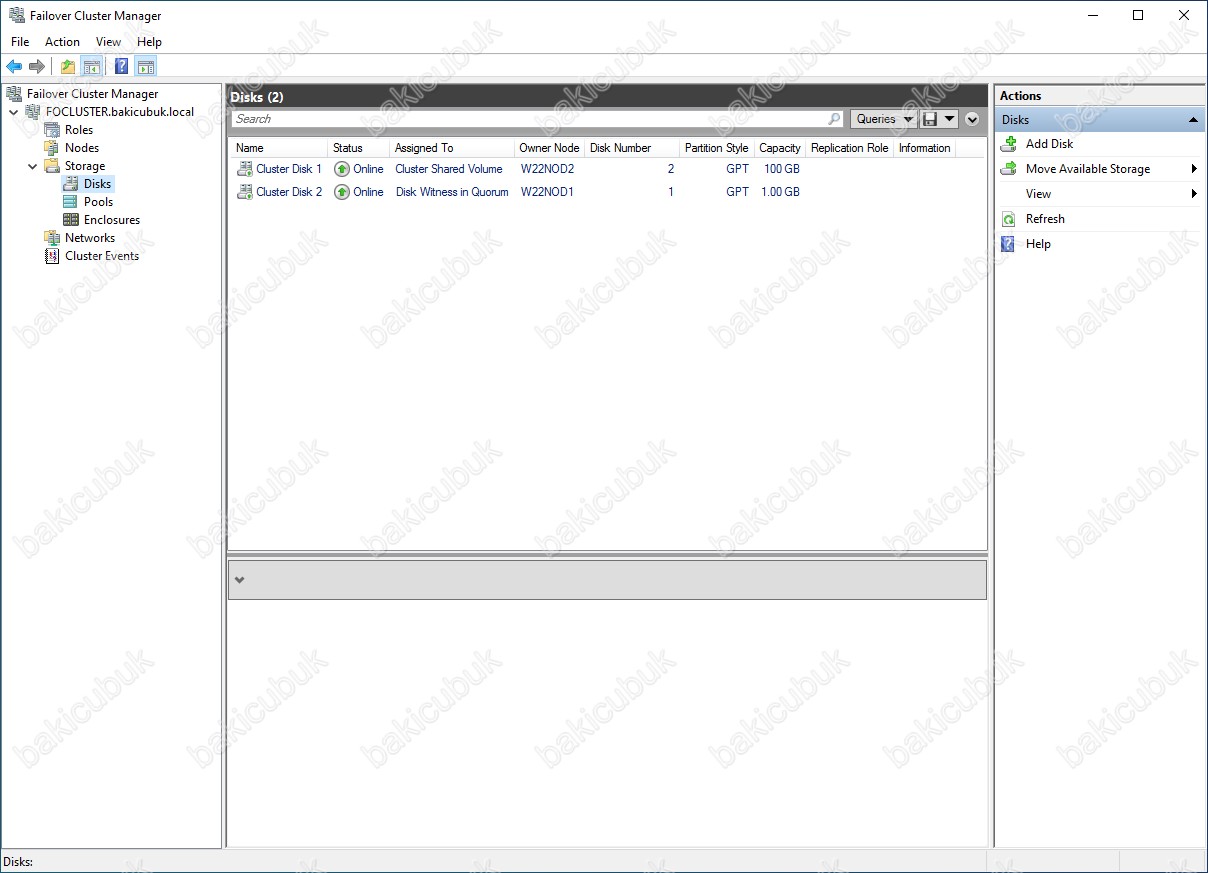This screenshot has width=1208, height=873.
Task: Sort by the Owner Node column header
Action: (x=549, y=148)
